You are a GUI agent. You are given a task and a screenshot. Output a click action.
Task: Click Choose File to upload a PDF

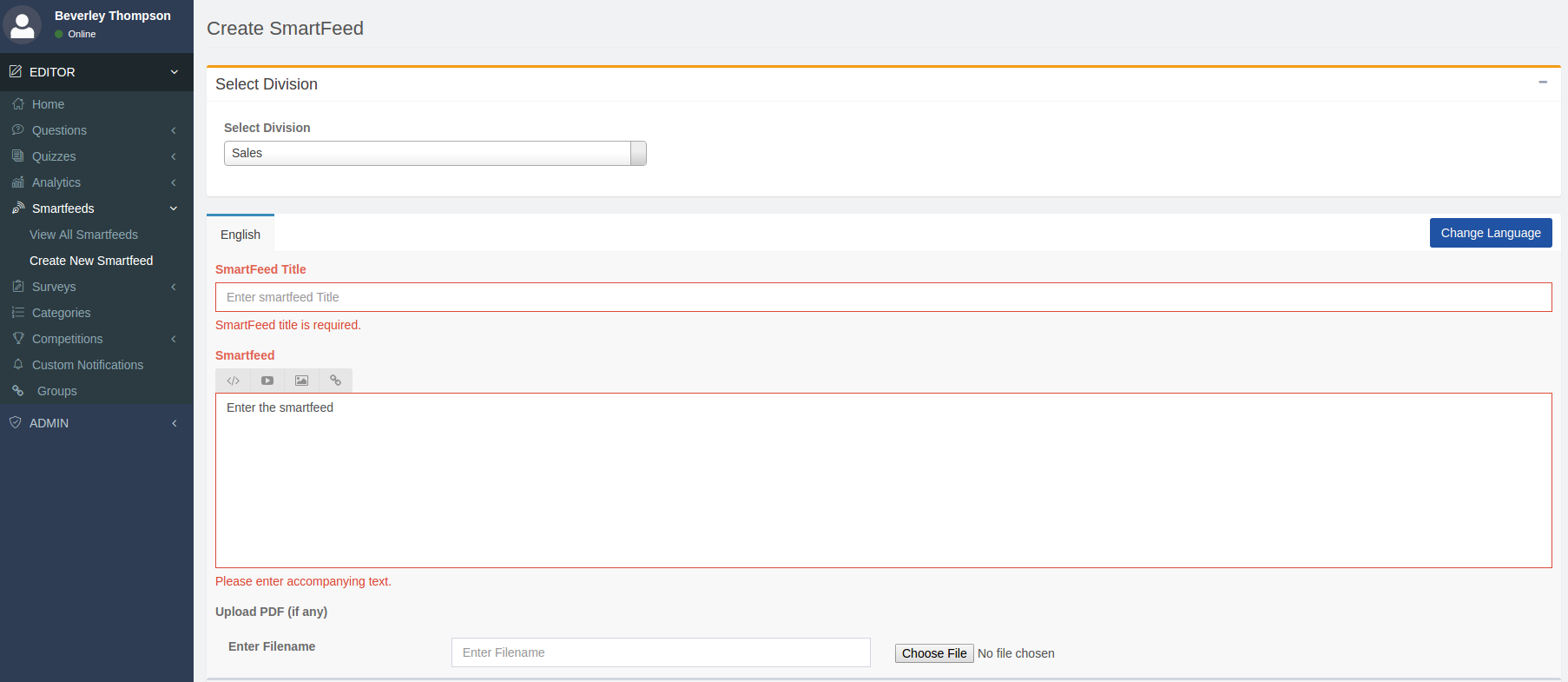pyautogui.click(x=933, y=653)
